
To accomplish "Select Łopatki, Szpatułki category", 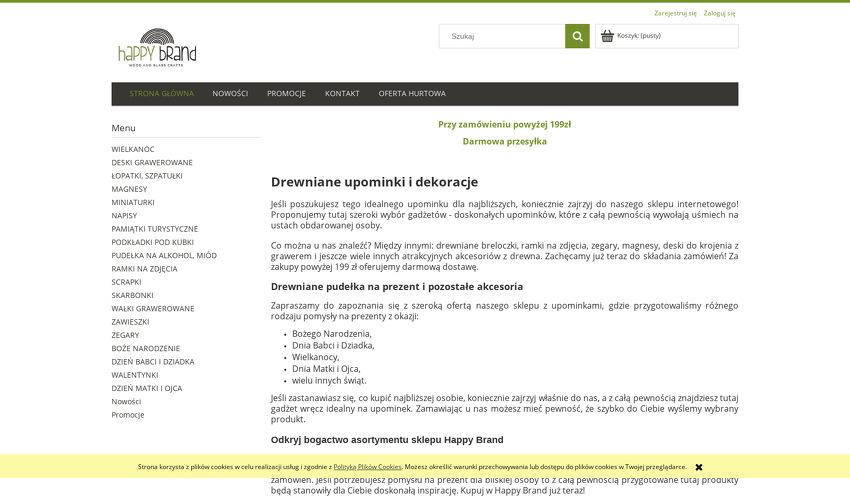I will (x=147, y=176).
